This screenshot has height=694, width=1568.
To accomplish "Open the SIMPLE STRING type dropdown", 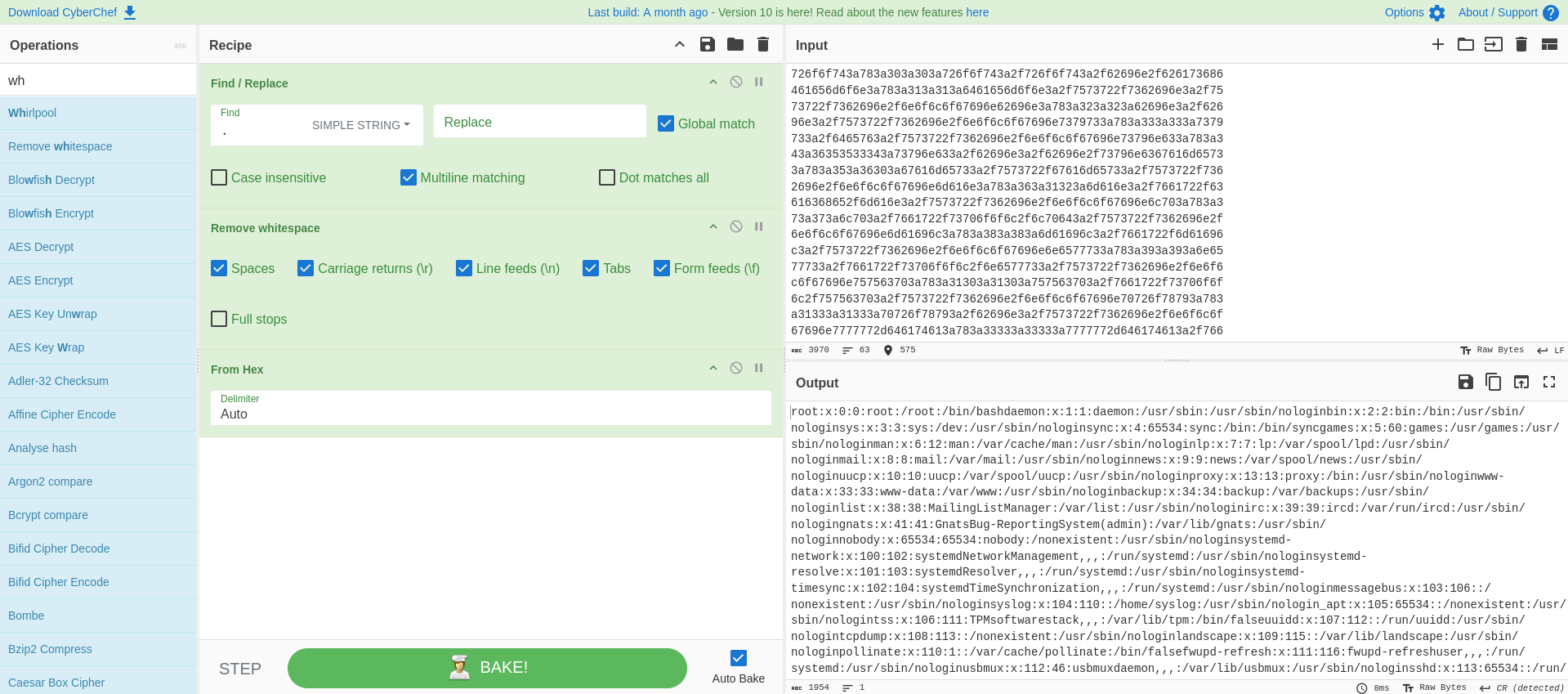I will click(x=360, y=125).
